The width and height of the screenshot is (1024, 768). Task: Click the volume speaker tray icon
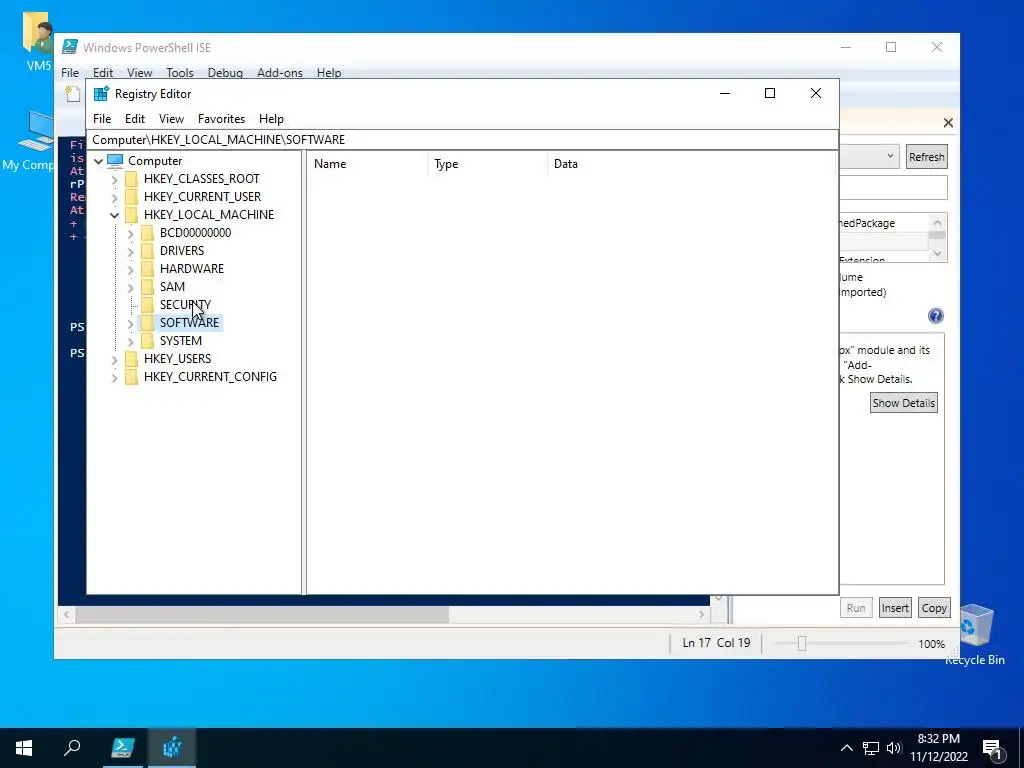tap(893, 748)
